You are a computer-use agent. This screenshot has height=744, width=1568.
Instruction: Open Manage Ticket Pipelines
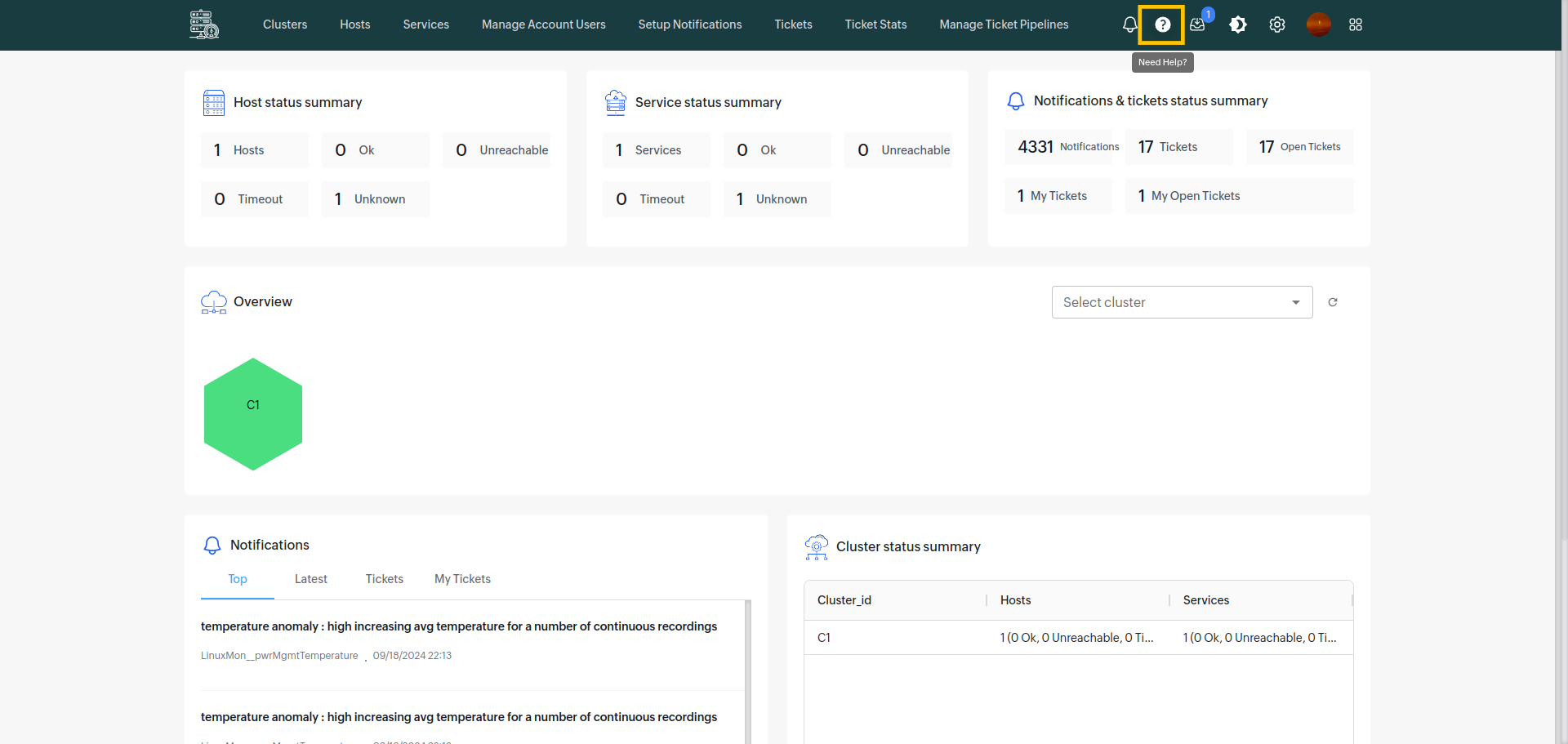pyautogui.click(x=1004, y=25)
